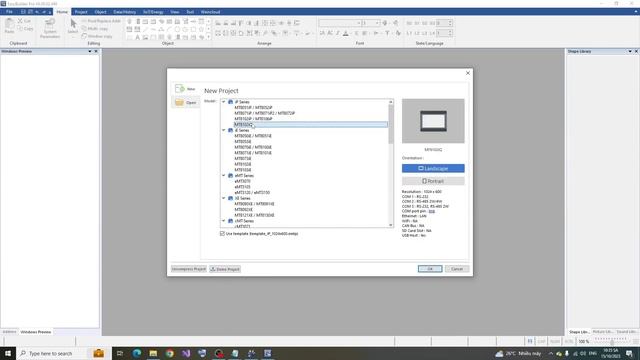Image resolution: width=640 pixels, height=360 pixels.
Task: Collapse the iP Series tree node
Action: tap(224, 102)
